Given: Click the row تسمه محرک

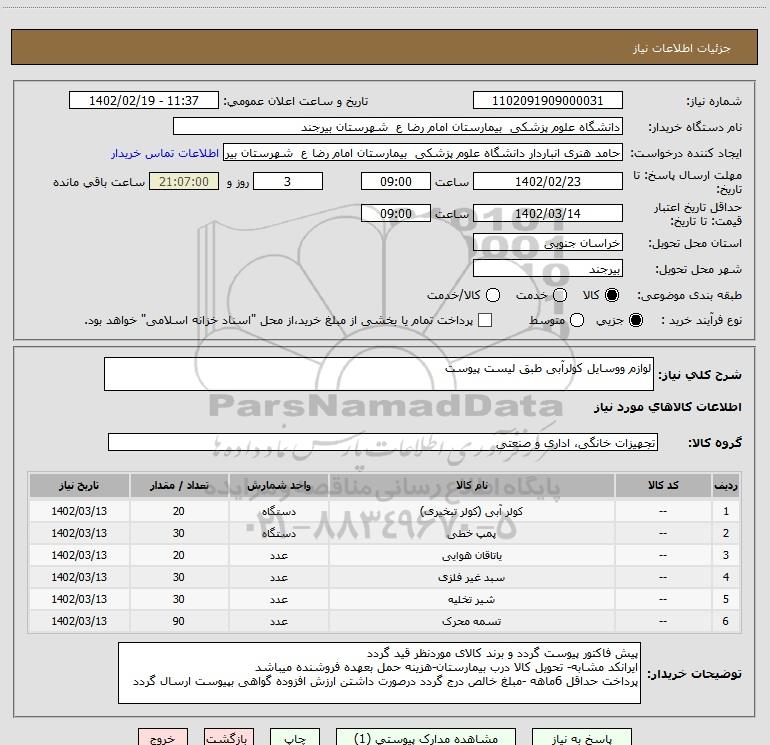Looking at the screenshot, I should pyautogui.click(x=385, y=621).
